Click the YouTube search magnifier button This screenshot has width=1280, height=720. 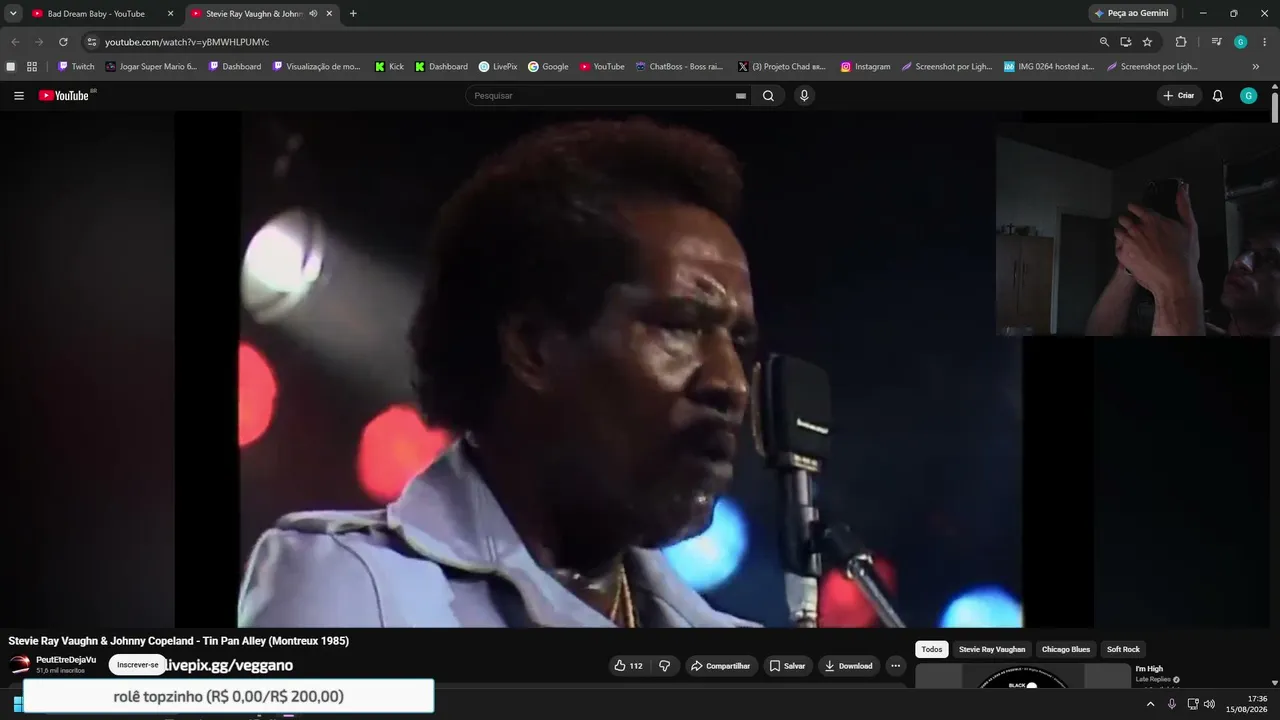(x=768, y=96)
